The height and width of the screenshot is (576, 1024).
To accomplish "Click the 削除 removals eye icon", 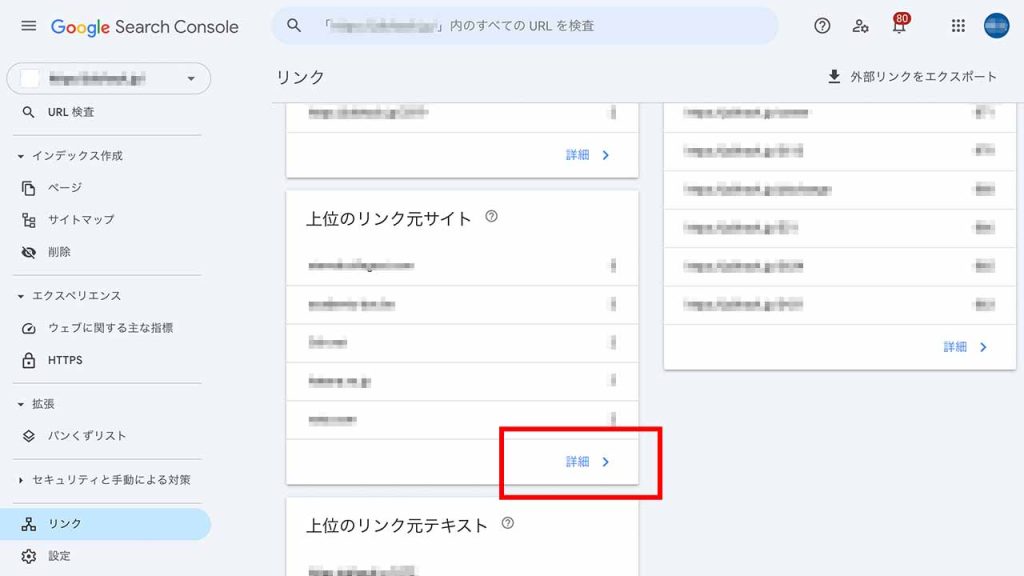I will tap(28, 252).
